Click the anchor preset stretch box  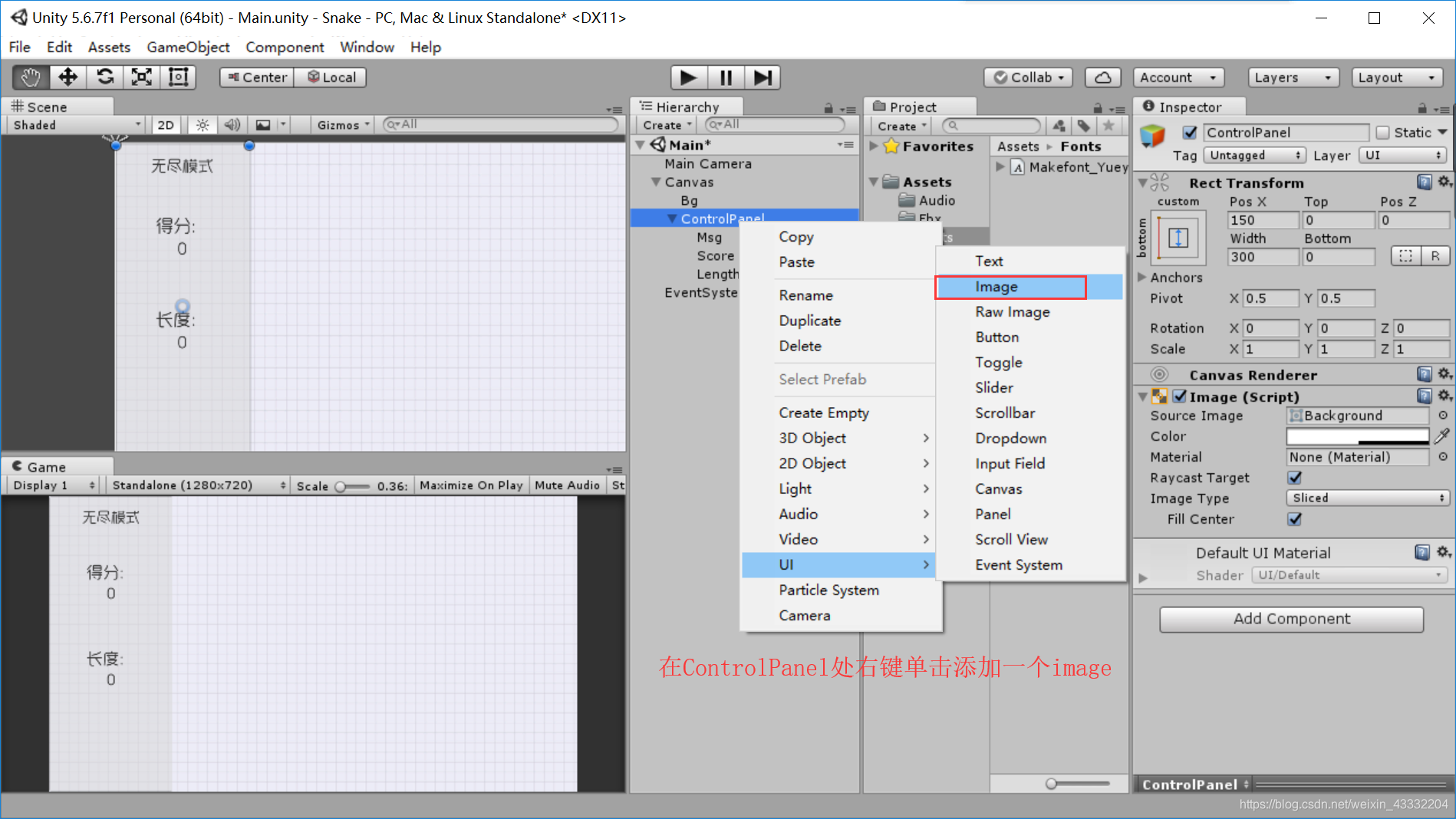pos(1178,238)
